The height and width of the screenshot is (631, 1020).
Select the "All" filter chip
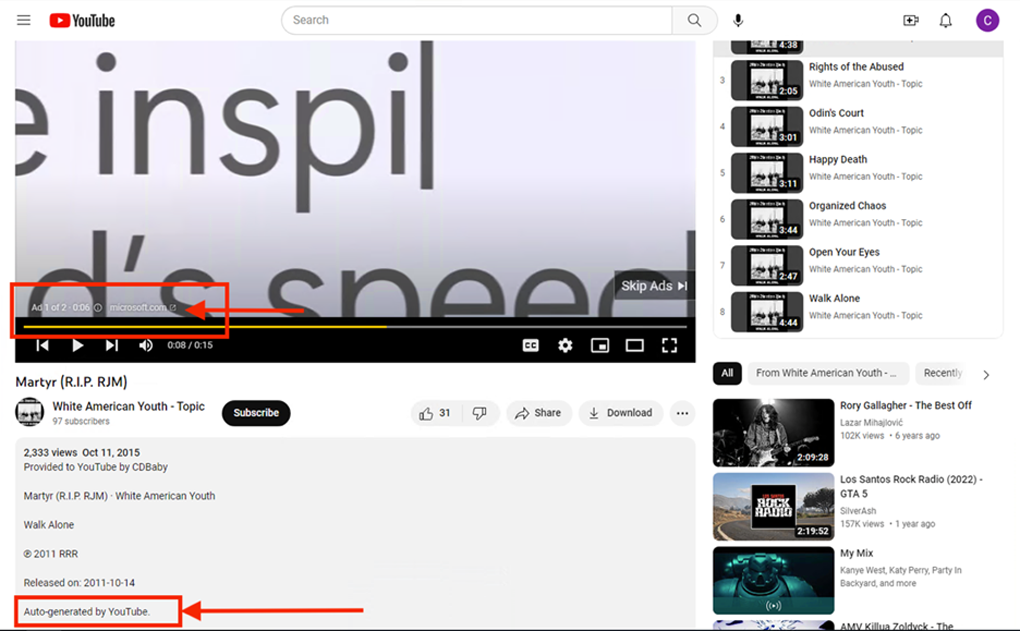coord(727,373)
